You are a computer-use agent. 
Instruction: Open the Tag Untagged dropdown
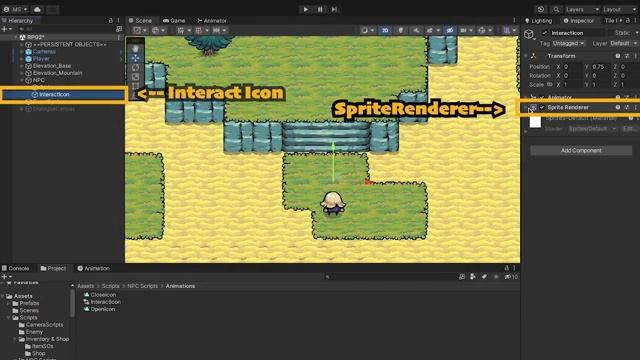[569, 43]
